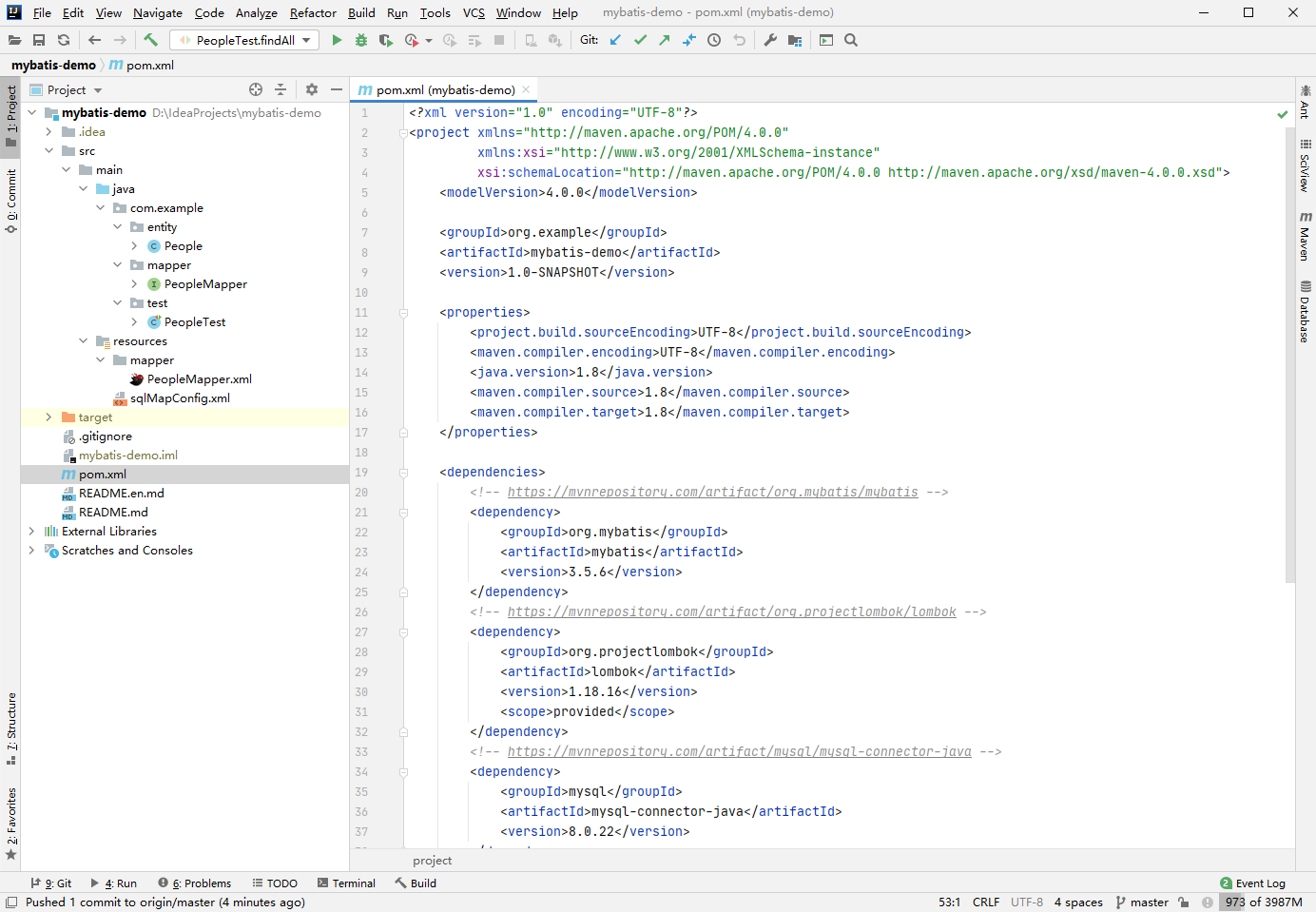Open Search Everywhere magnifier

851,40
